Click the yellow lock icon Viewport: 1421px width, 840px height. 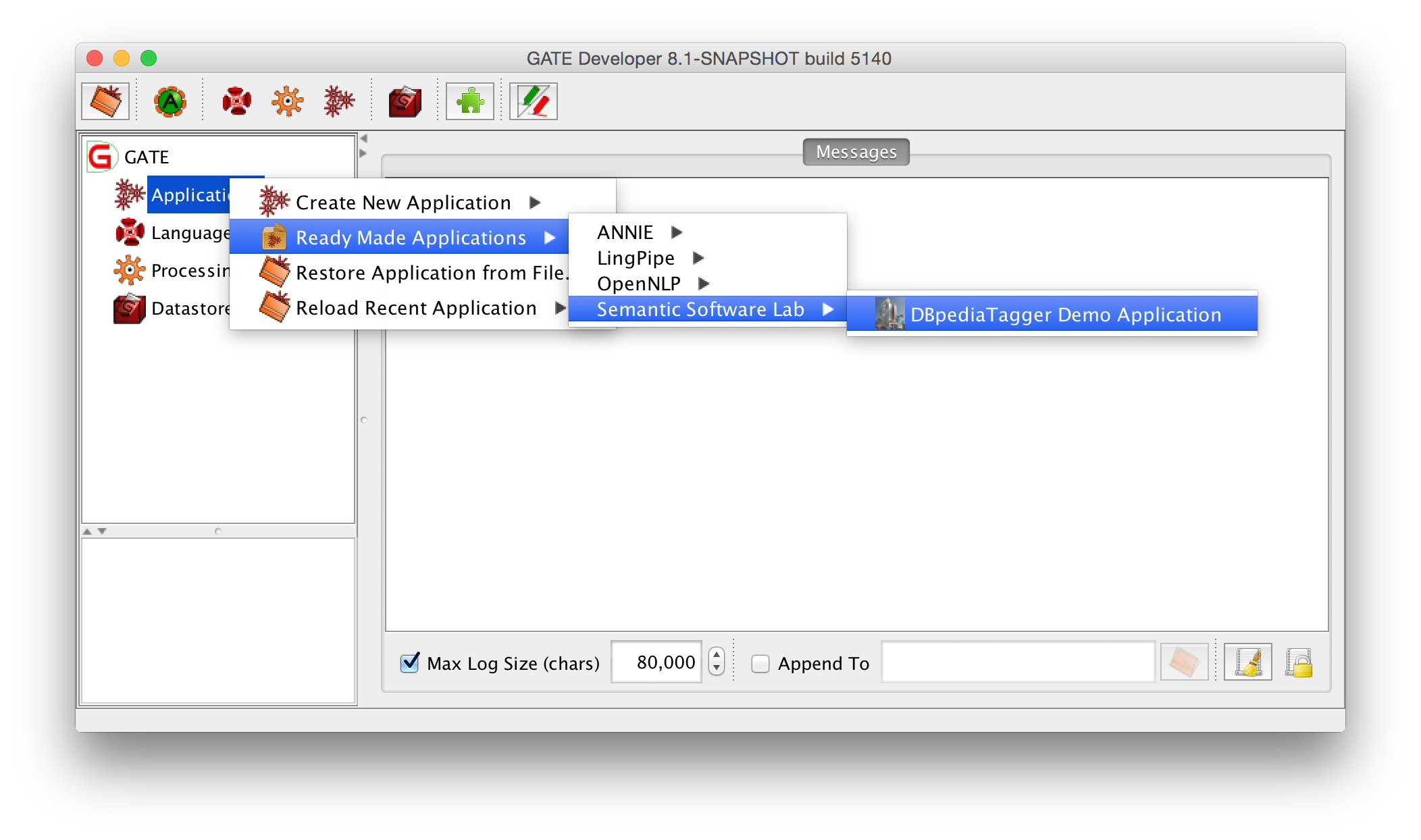[1299, 662]
